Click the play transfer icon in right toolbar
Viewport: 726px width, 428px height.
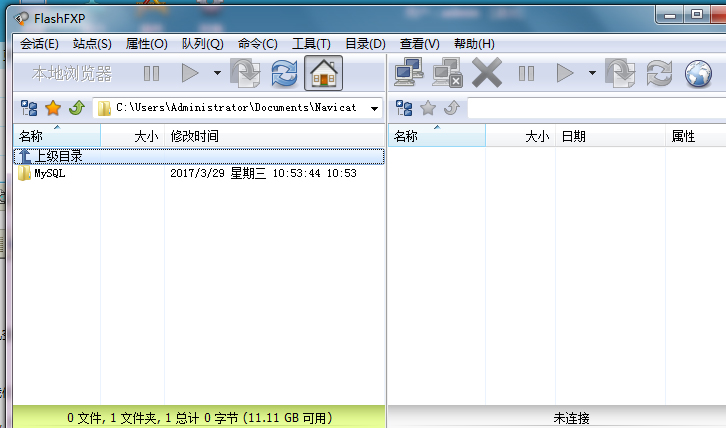[565, 73]
